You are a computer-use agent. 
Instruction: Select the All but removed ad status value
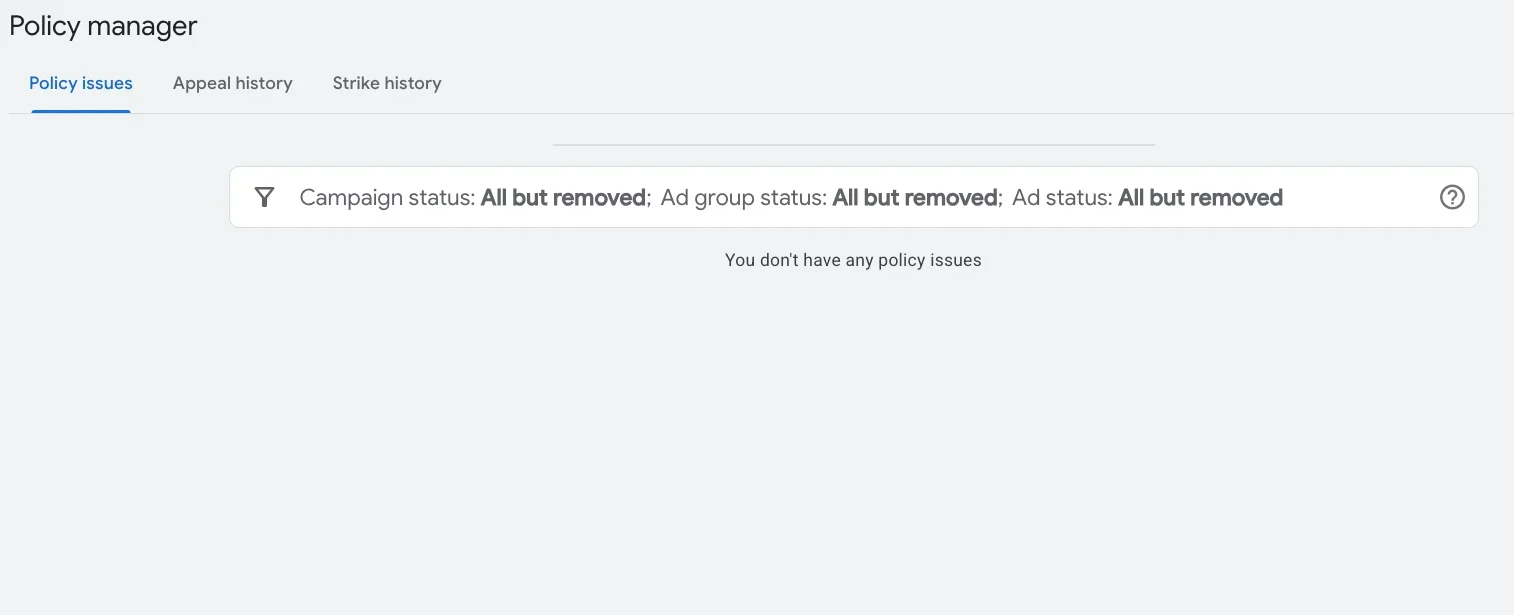1200,197
